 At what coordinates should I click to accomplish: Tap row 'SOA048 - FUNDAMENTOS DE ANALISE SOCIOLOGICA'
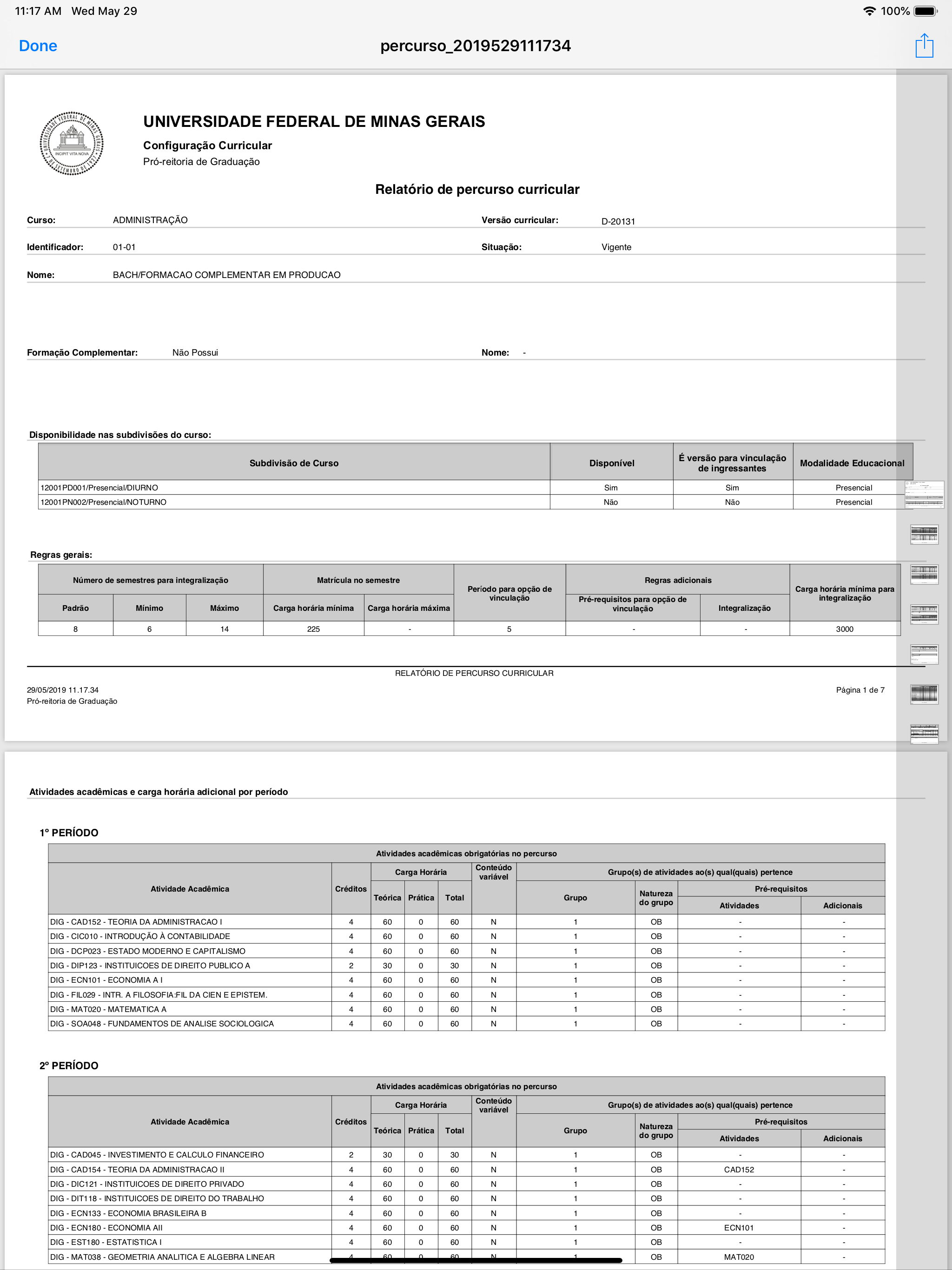(x=466, y=1023)
